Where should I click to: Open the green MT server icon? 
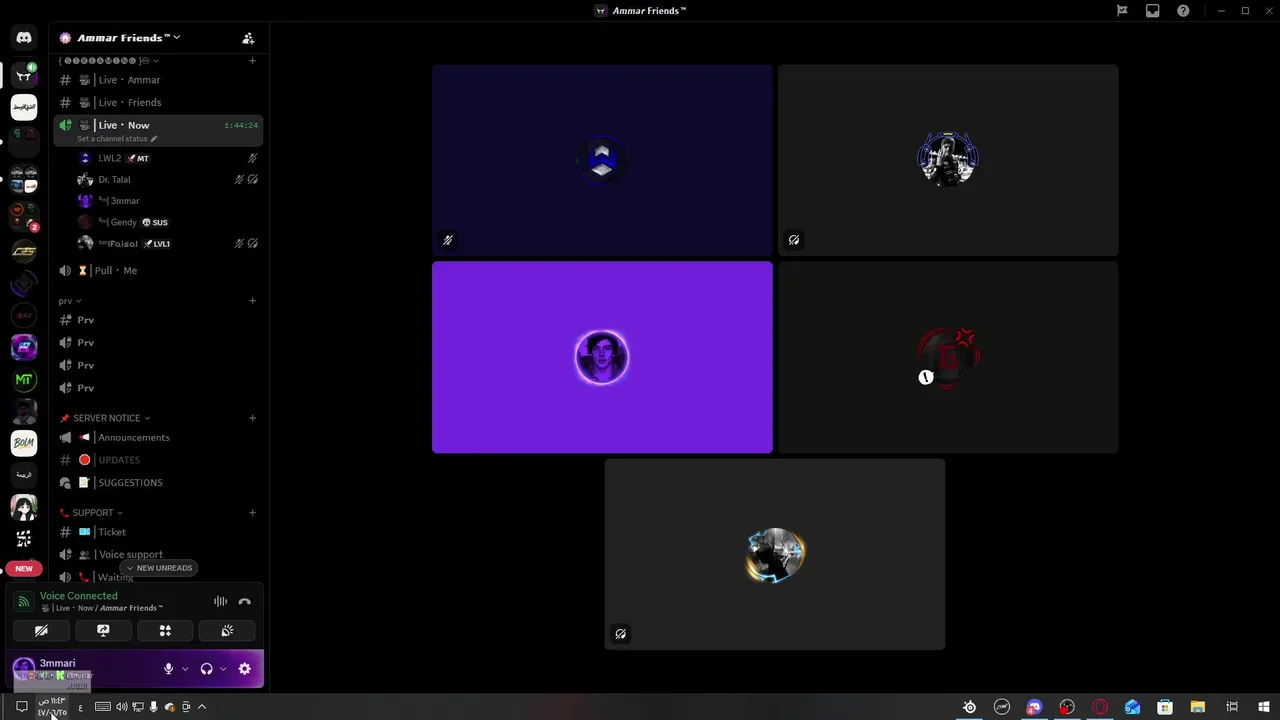point(24,380)
